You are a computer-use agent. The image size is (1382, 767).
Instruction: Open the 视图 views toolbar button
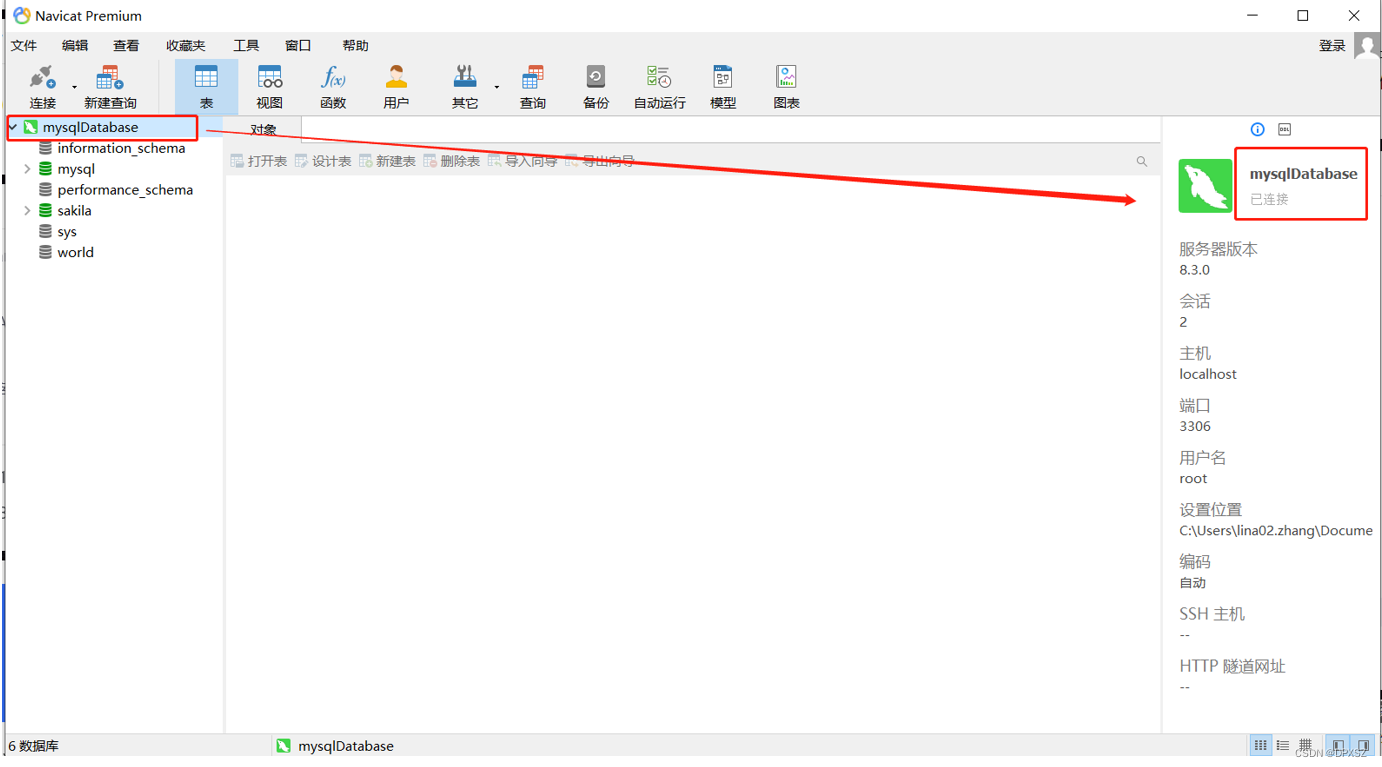269,87
